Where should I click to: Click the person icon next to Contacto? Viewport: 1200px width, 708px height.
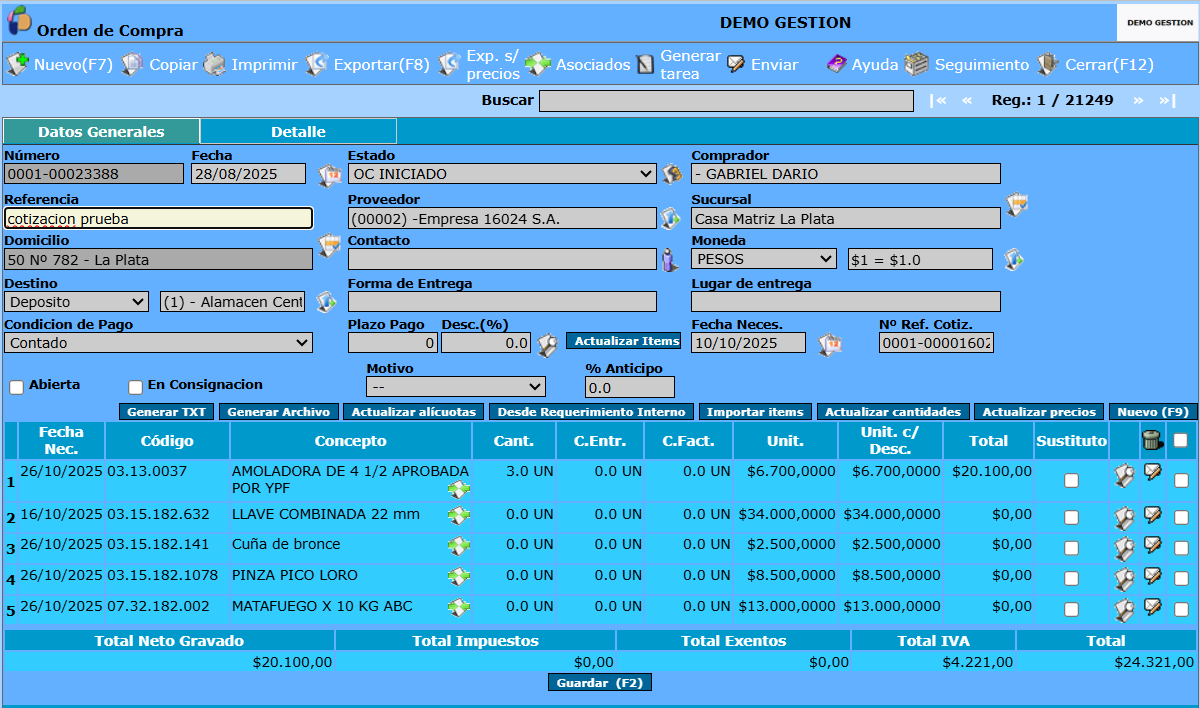coord(669,260)
